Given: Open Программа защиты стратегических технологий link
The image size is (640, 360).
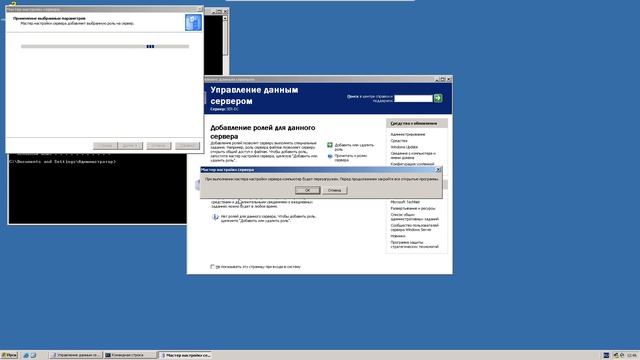Looking at the screenshot, I should click(415, 244).
